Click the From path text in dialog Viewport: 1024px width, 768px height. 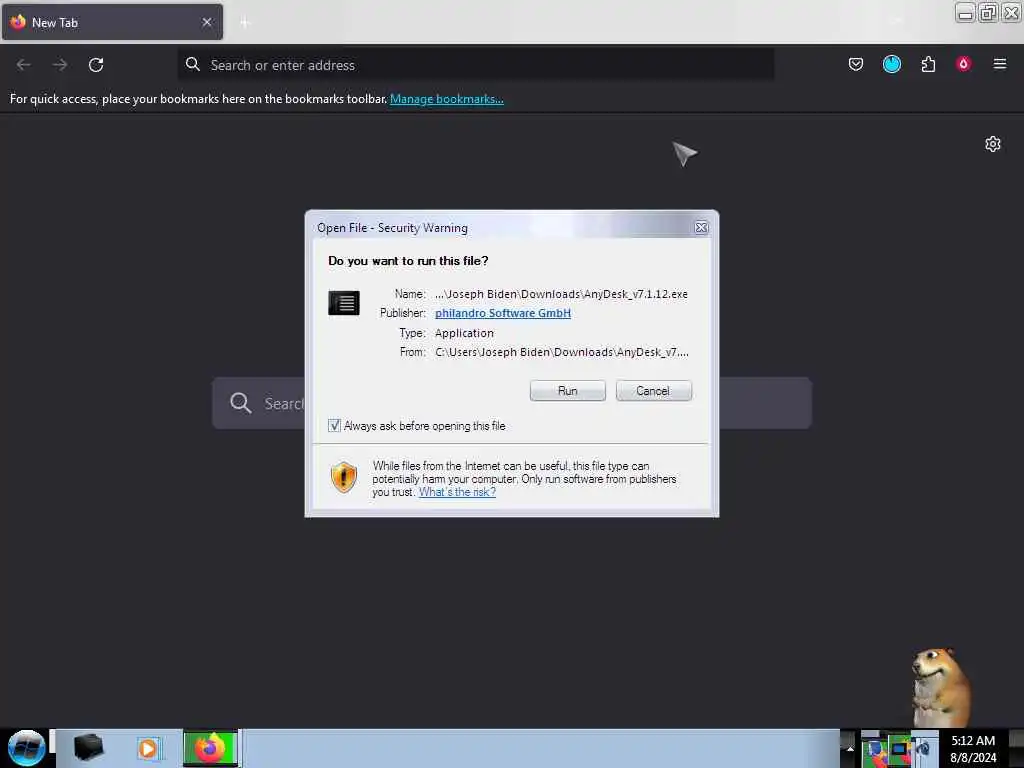pyautogui.click(x=562, y=352)
